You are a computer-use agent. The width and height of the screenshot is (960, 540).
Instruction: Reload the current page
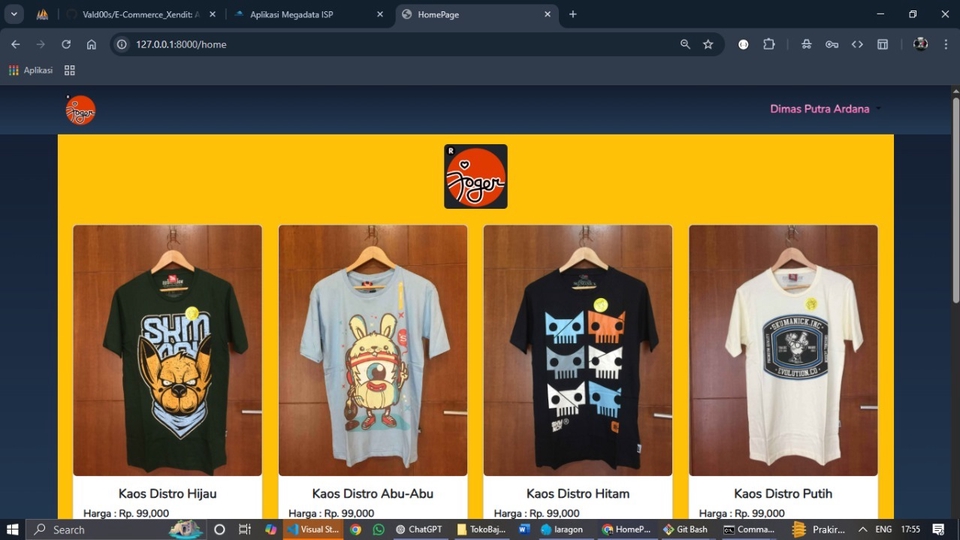[66, 44]
